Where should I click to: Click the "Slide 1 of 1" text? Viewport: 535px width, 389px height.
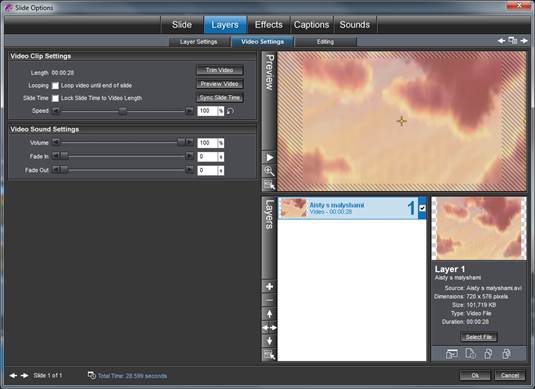[48, 375]
